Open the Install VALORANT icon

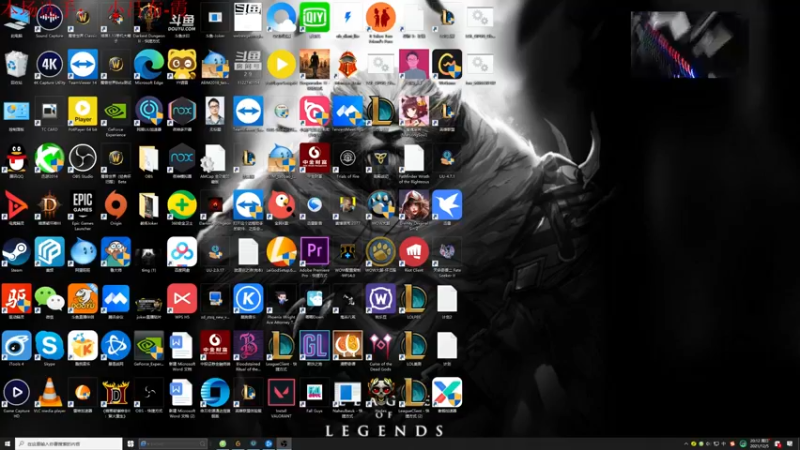point(281,393)
